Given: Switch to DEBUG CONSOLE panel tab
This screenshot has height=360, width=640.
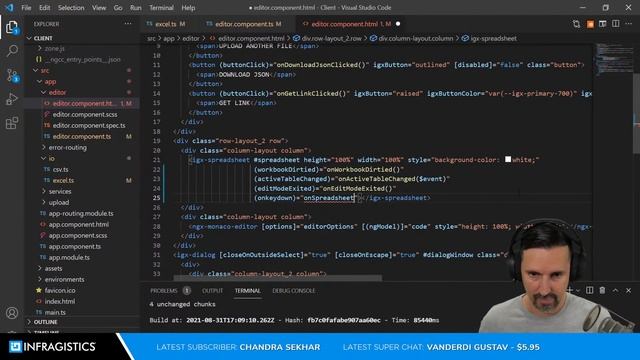Looking at the screenshot, I should (293, 291).
